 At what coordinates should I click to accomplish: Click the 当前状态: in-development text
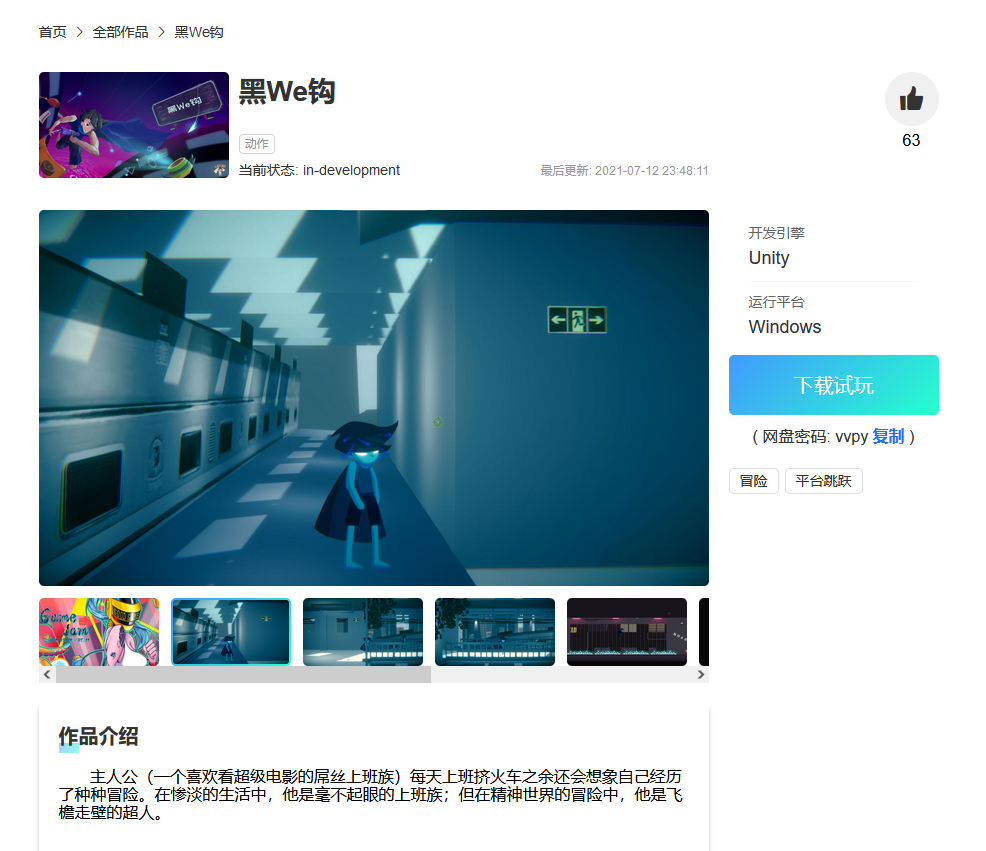319,170
